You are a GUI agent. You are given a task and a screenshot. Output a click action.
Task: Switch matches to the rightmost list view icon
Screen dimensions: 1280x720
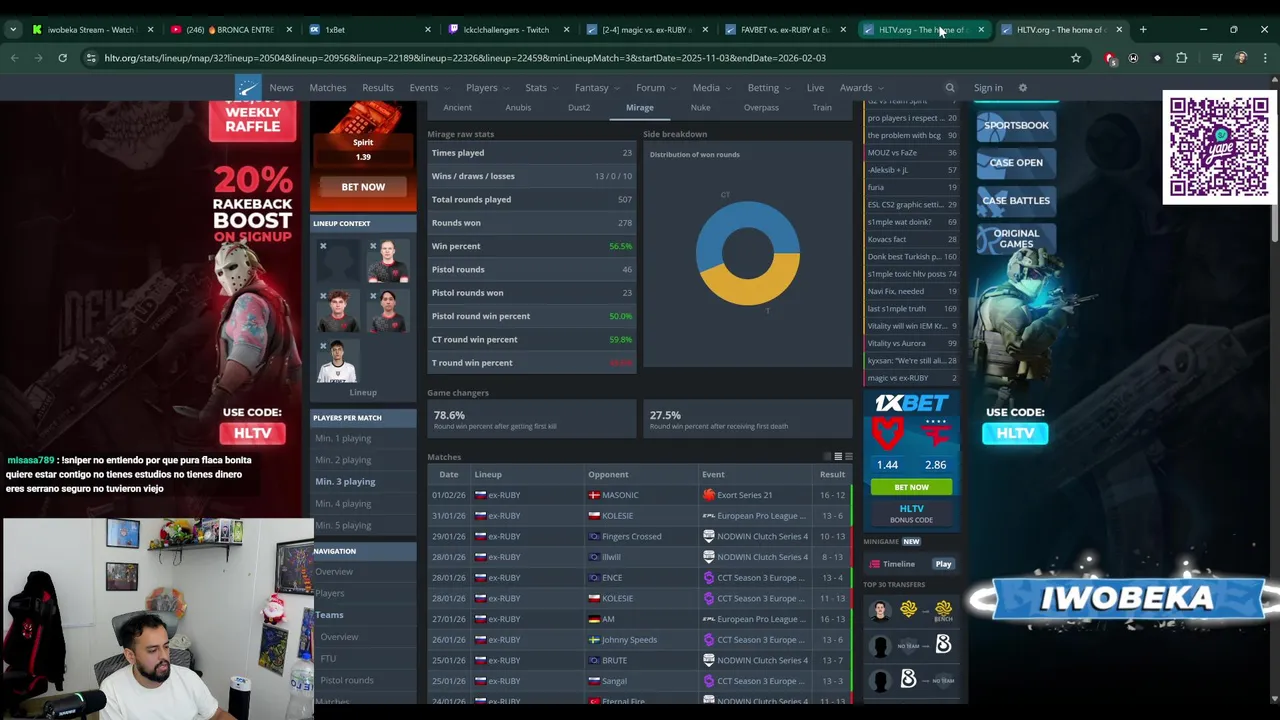[849, 457]
